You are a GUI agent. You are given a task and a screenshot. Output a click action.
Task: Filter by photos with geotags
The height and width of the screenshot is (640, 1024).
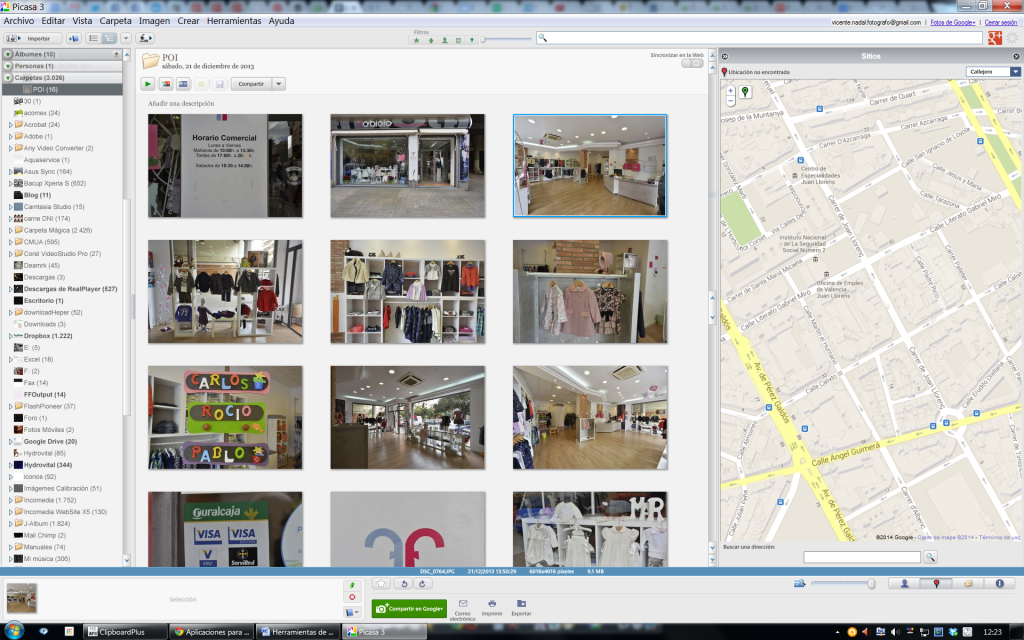click(472, 40)
